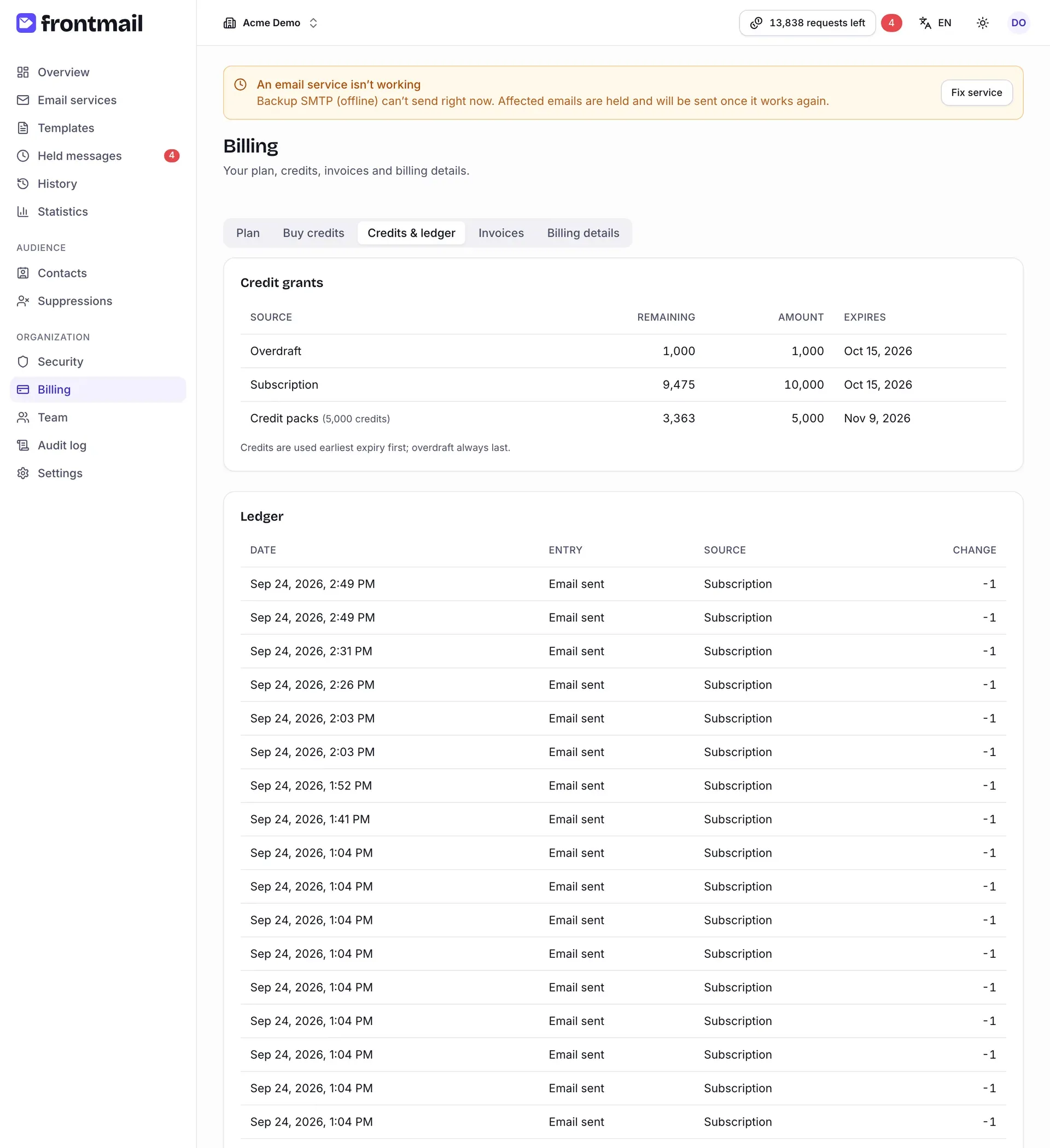Click the 9,475 remaining value
Viewport: 1050px width, 1148px height.
coord(678,385)
